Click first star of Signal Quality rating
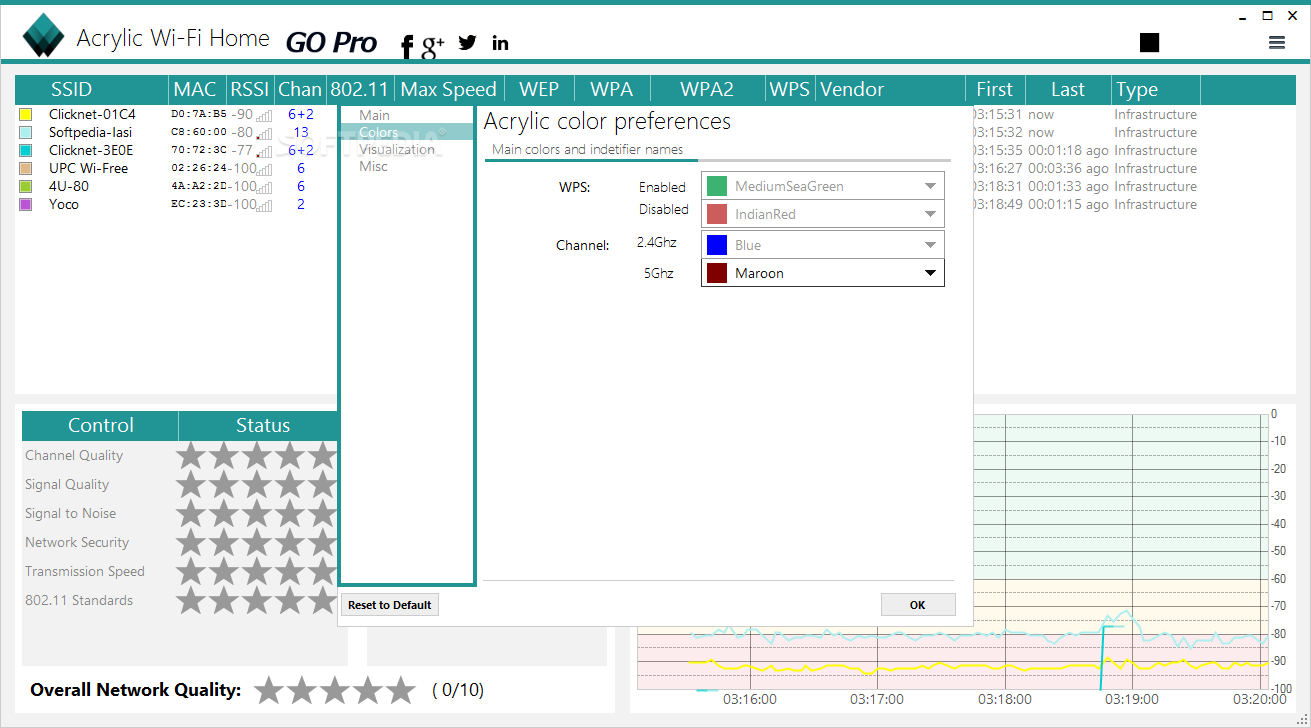The width and height of the screenshot is (1311, 728). click(191, 484)
